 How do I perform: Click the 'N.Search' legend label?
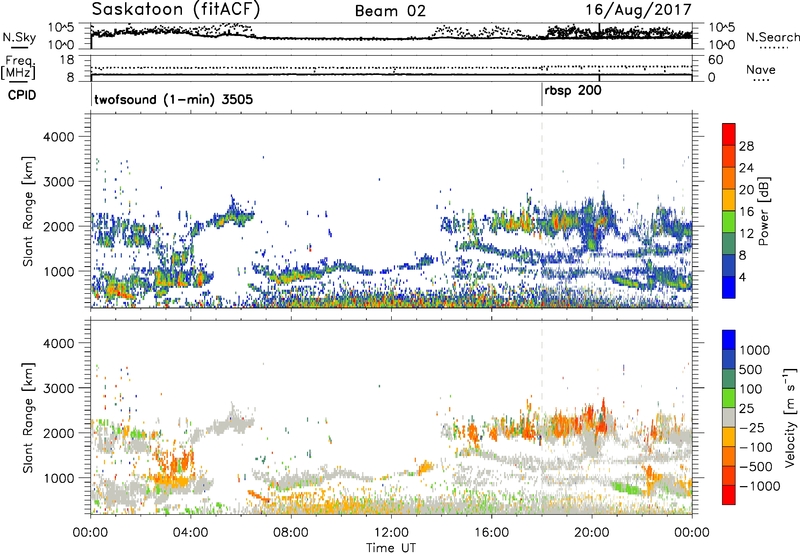tap(772, 37)
